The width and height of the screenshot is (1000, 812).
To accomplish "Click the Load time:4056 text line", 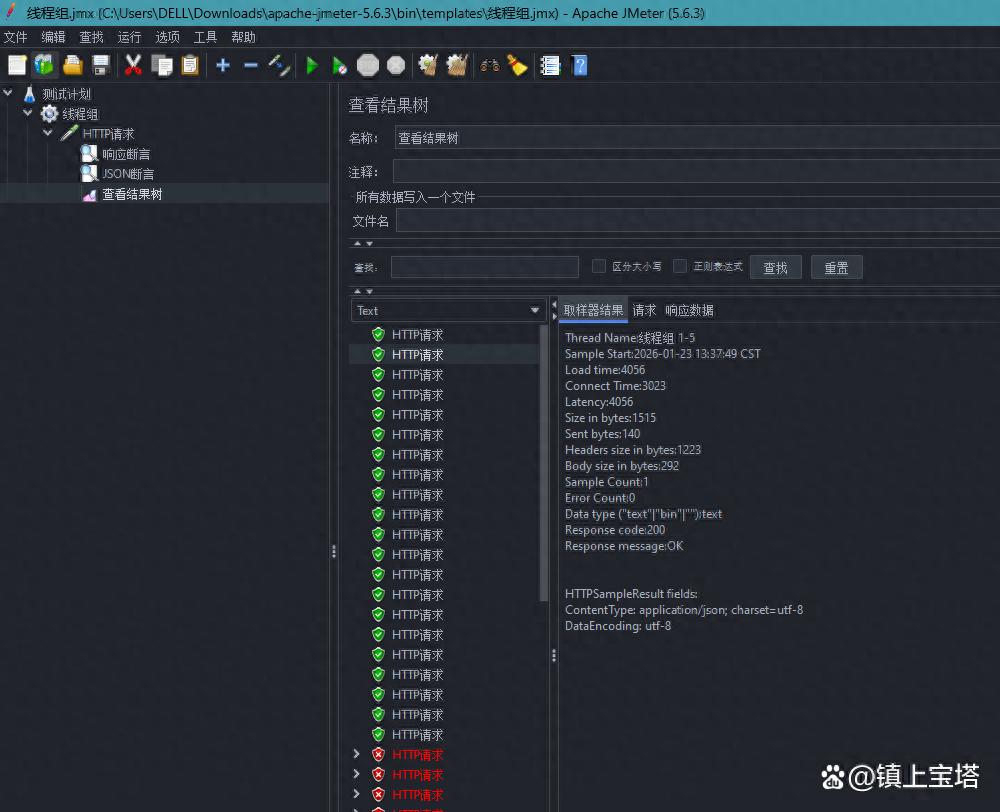I will coord(605,369).
